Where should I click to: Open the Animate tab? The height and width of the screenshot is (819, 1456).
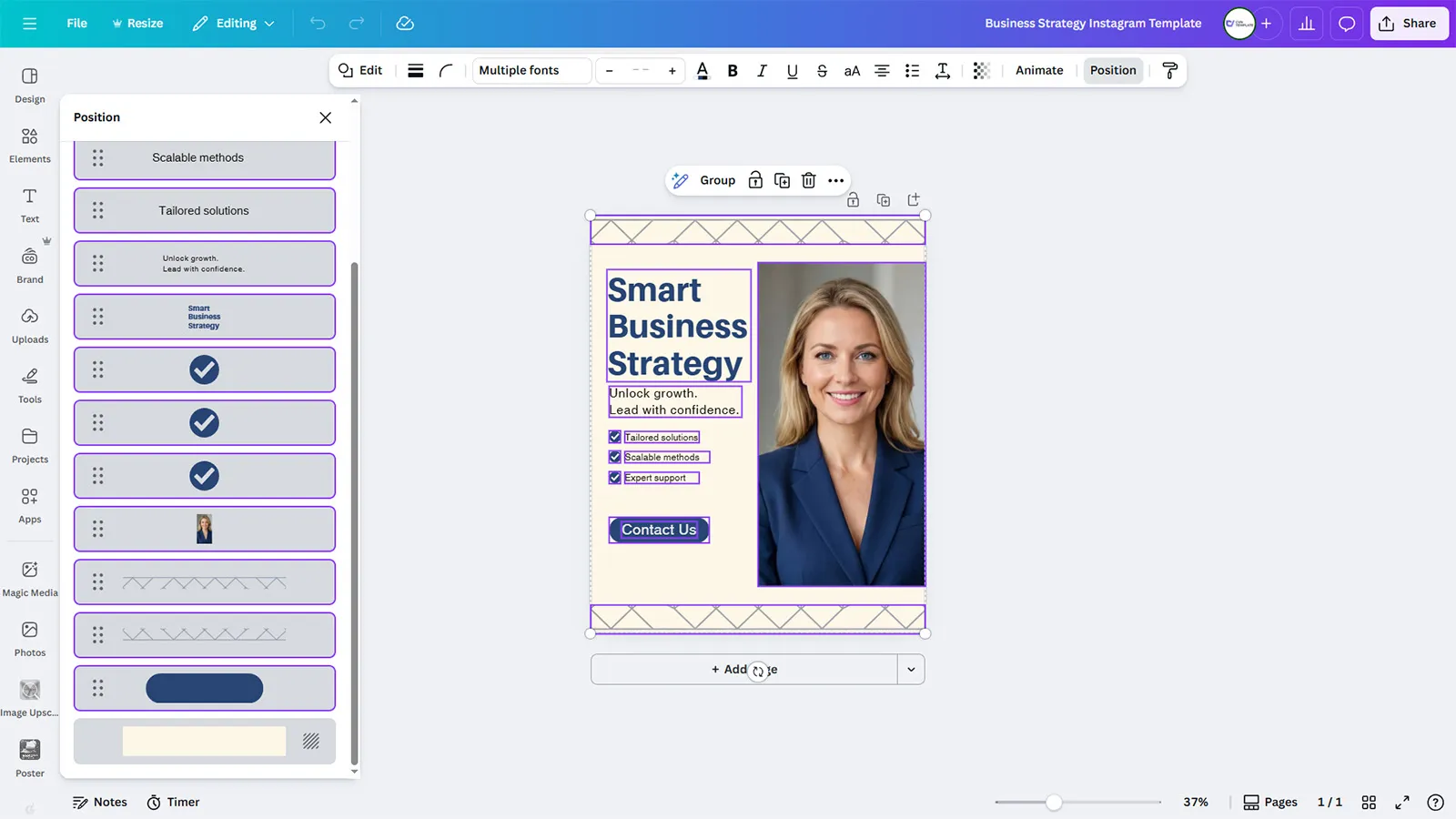click(x=1039, y=71)
